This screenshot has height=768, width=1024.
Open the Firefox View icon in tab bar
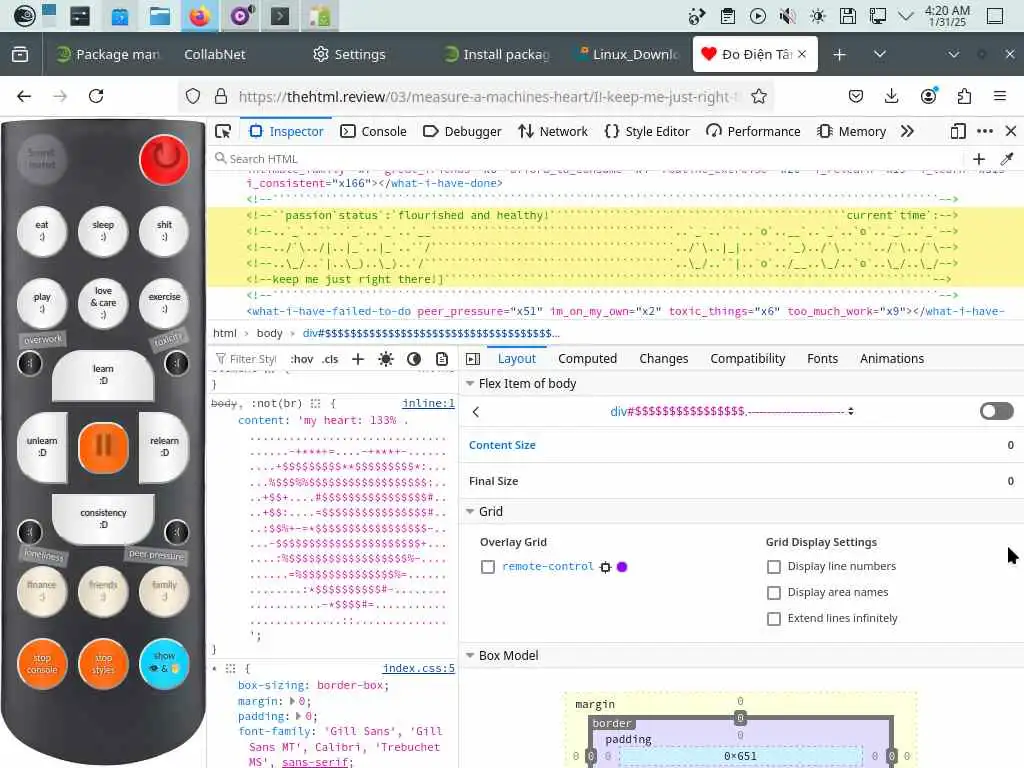[x=20, y=54]
